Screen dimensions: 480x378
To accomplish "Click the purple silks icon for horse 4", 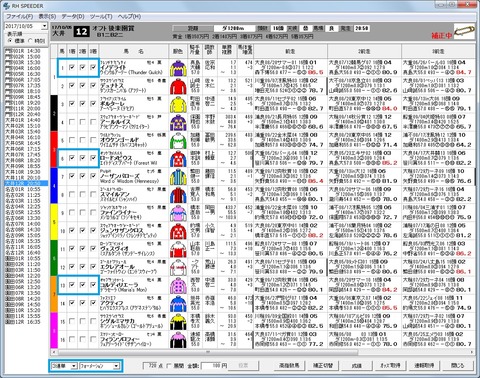I will pos(178,122).
